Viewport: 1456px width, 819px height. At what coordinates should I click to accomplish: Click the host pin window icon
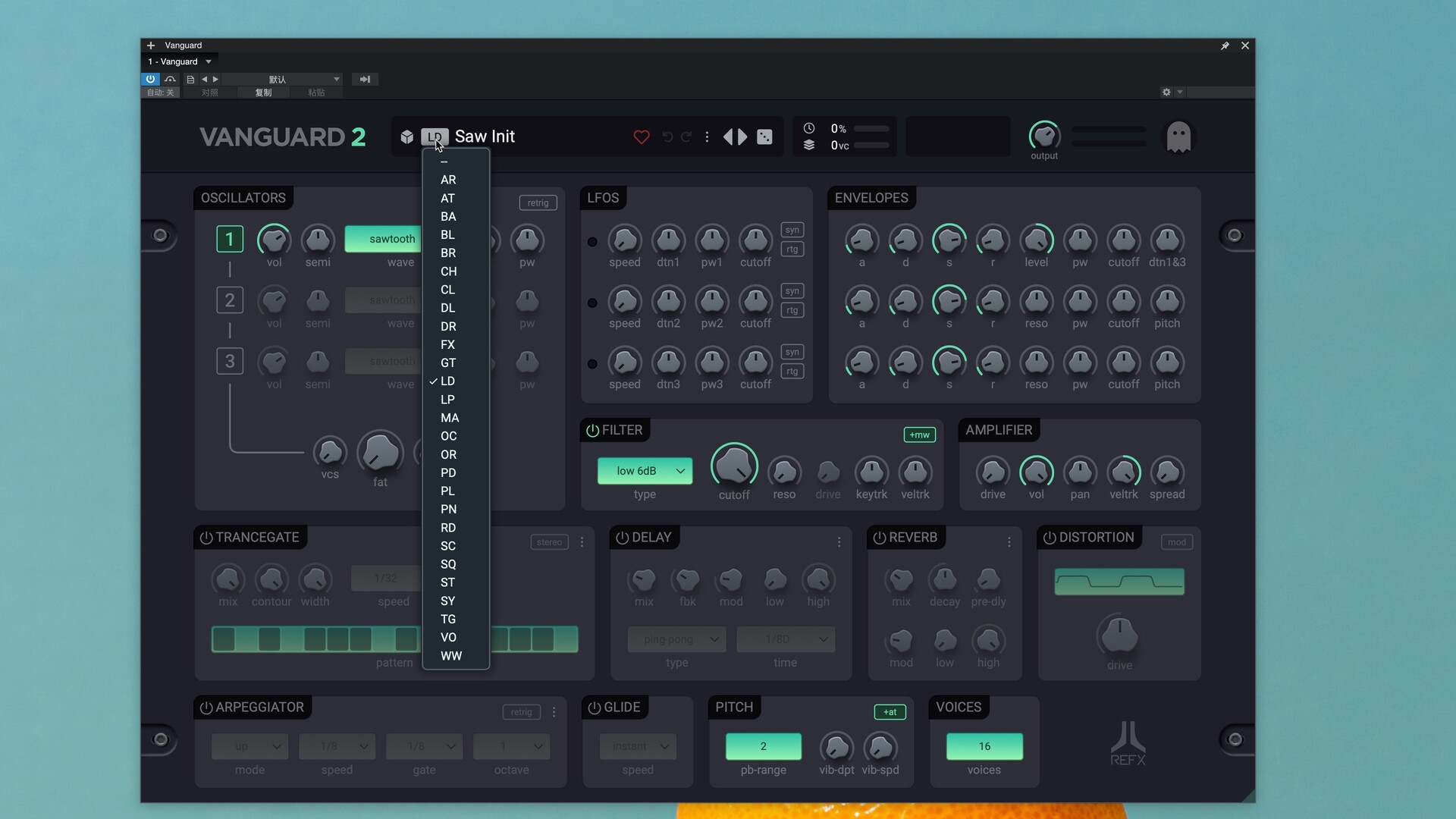[1225, 45]
